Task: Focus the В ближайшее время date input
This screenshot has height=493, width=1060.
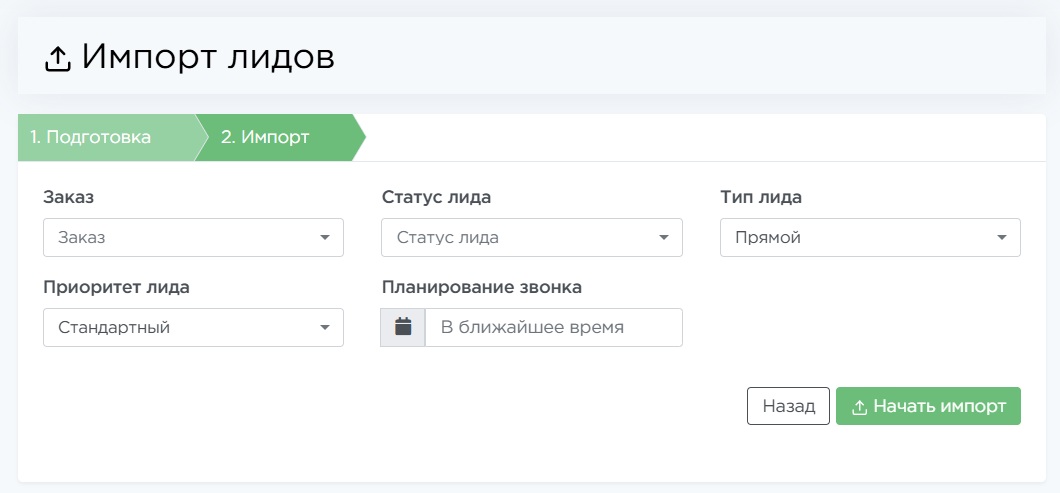Action: (x=553, y=328)
